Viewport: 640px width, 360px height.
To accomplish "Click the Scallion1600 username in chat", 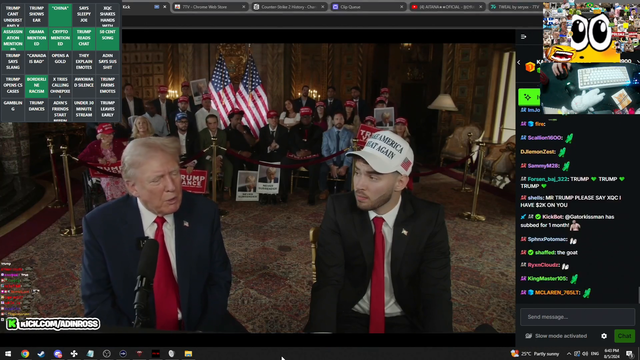I will 544,138.
